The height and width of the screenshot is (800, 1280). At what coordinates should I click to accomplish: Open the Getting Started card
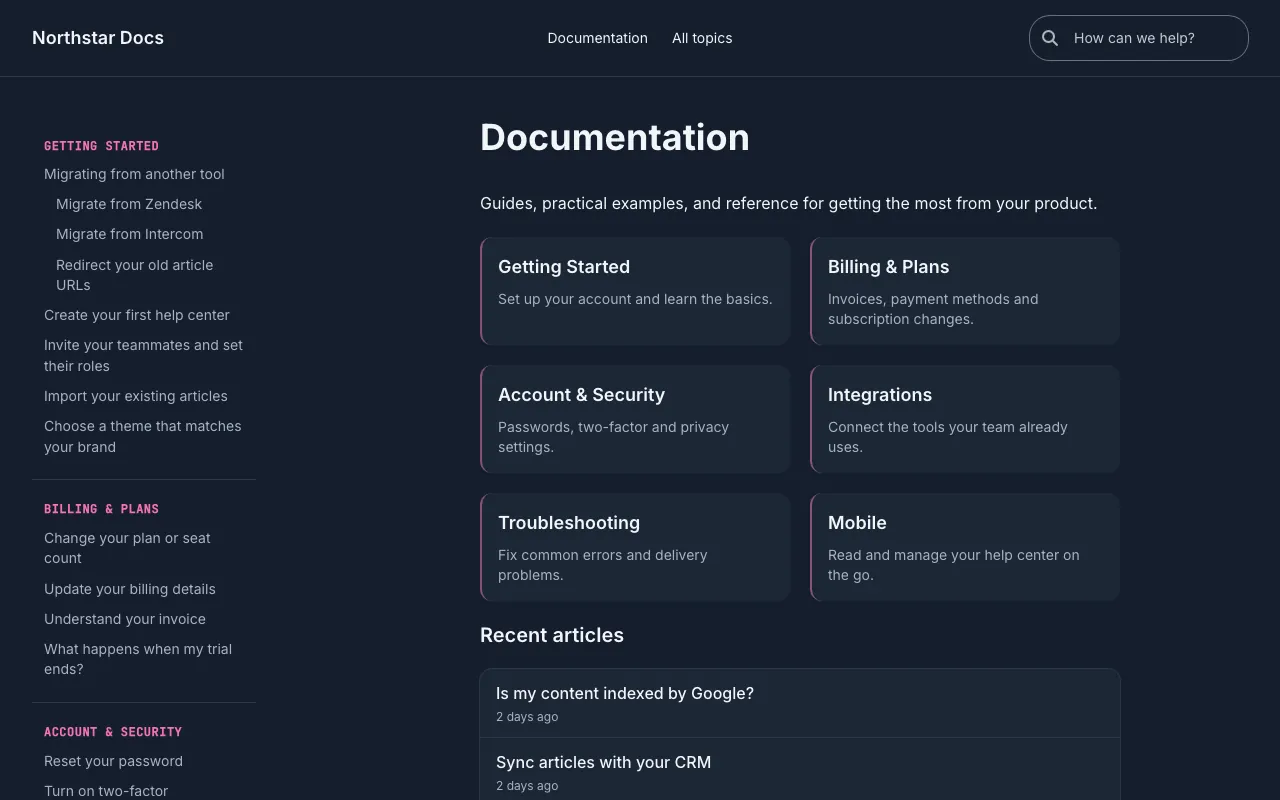point(635,291)
